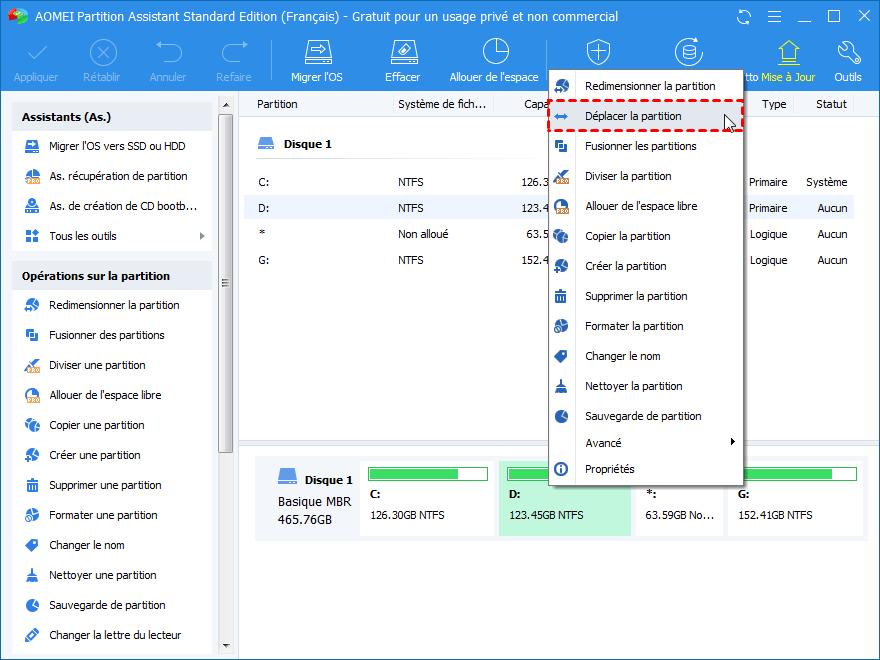The width and height of the screenshot is (880, 660).
Task: Choose Nettoyer la partition in context menu
Action: pyautogui.click(x=645, y=387)
